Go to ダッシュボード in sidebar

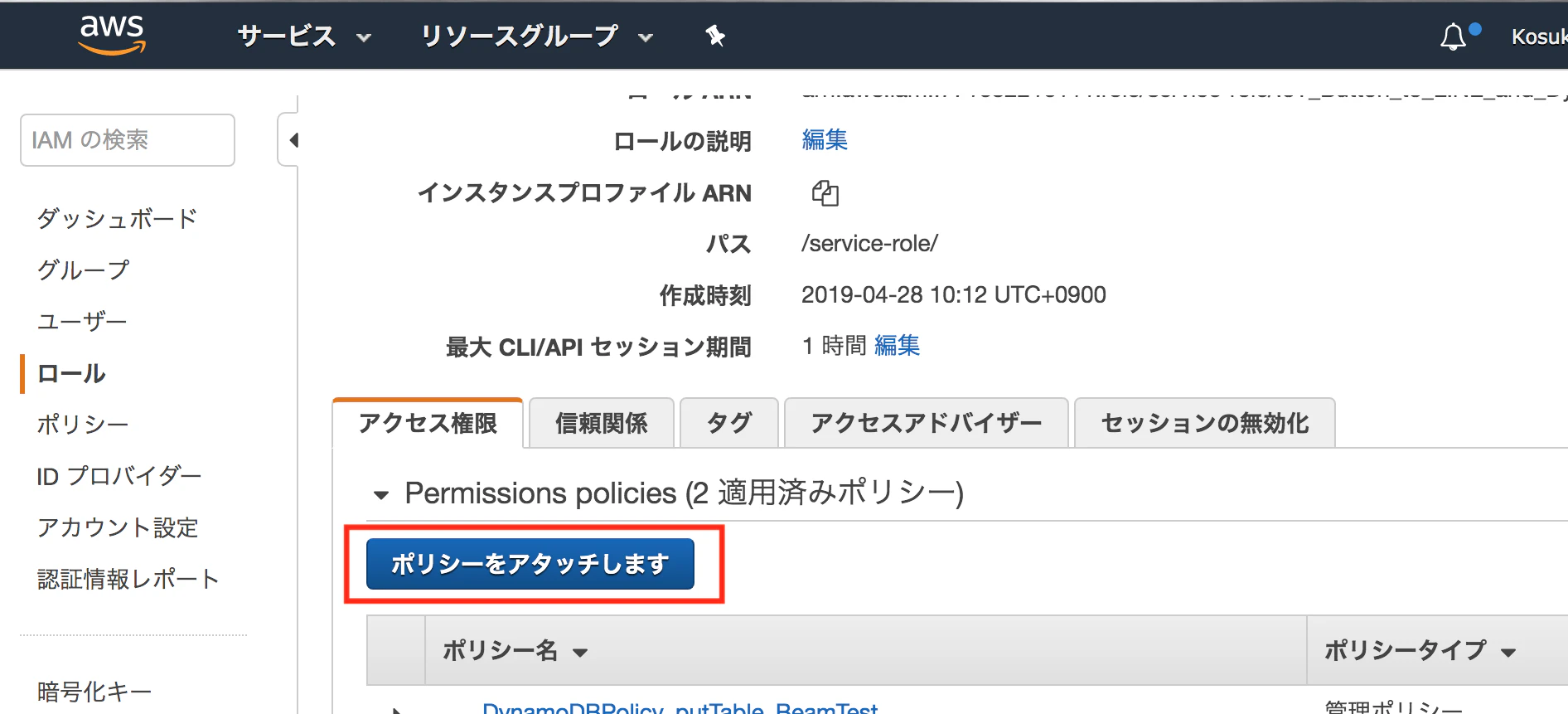tap(117, 218)
